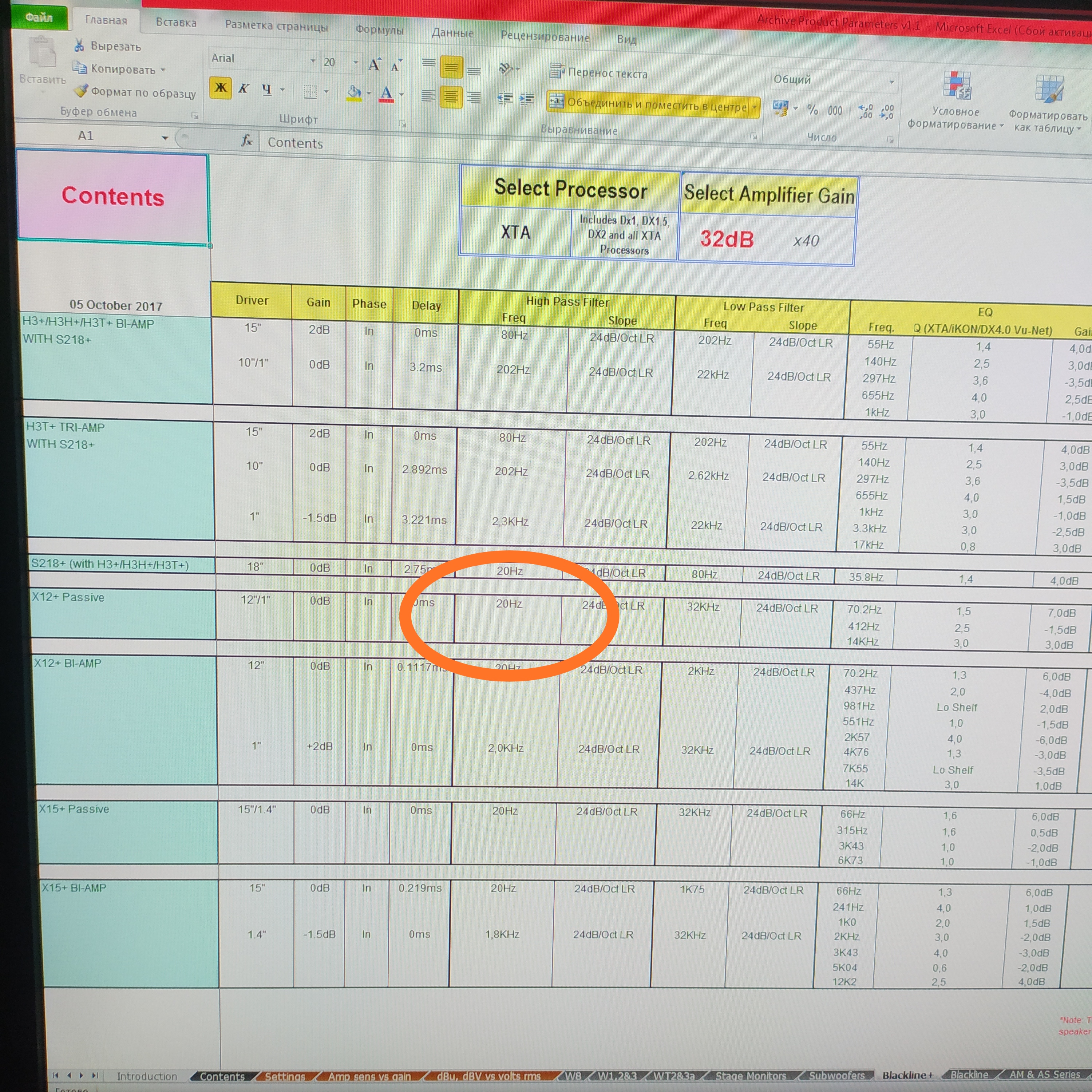Viewport: 1092px width, 1092px height.
Task: Toggle Wrap Text (Перенос текста)
Action: tap(598, 72)
